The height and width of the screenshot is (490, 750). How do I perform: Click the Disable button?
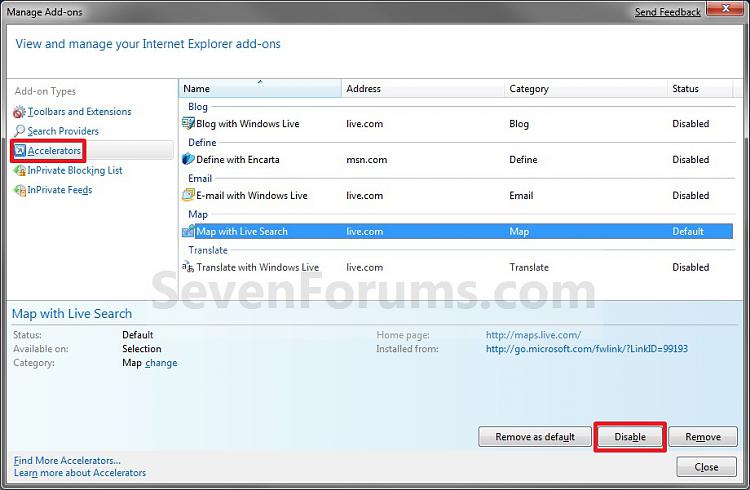630,436
